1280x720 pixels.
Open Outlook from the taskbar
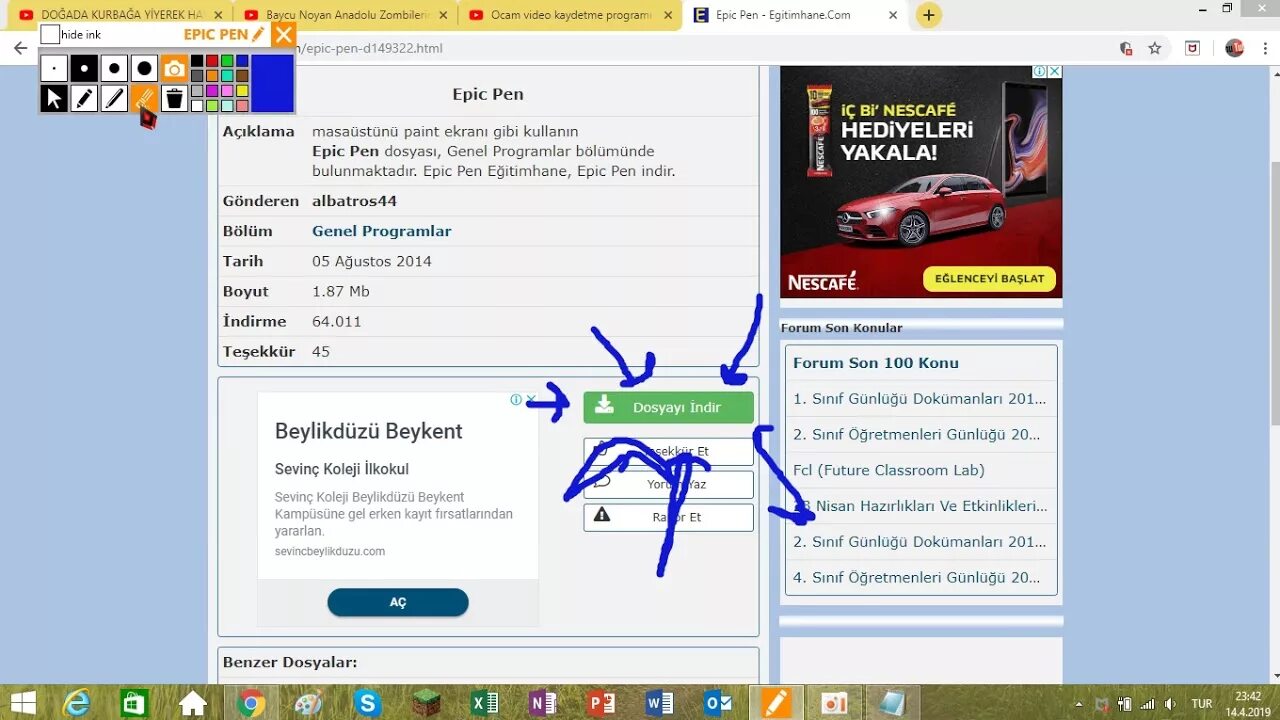pos(718,703)
